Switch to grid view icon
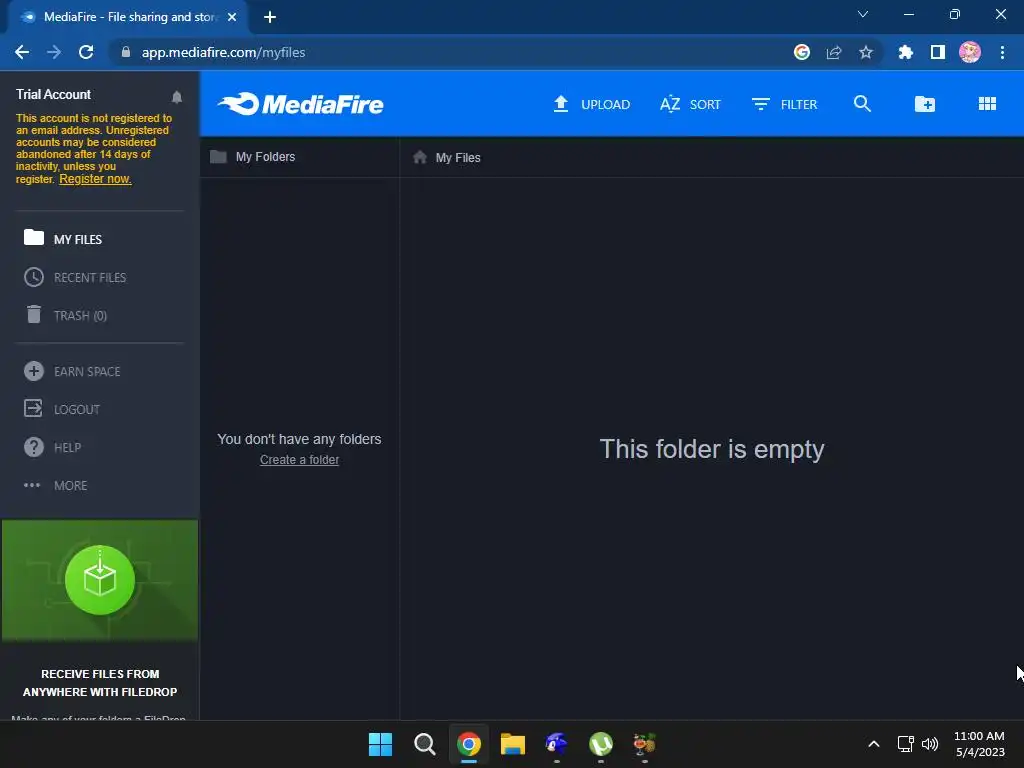This screenshot has height=768, width=1024. pyautogui.click(x=987, y=104)
